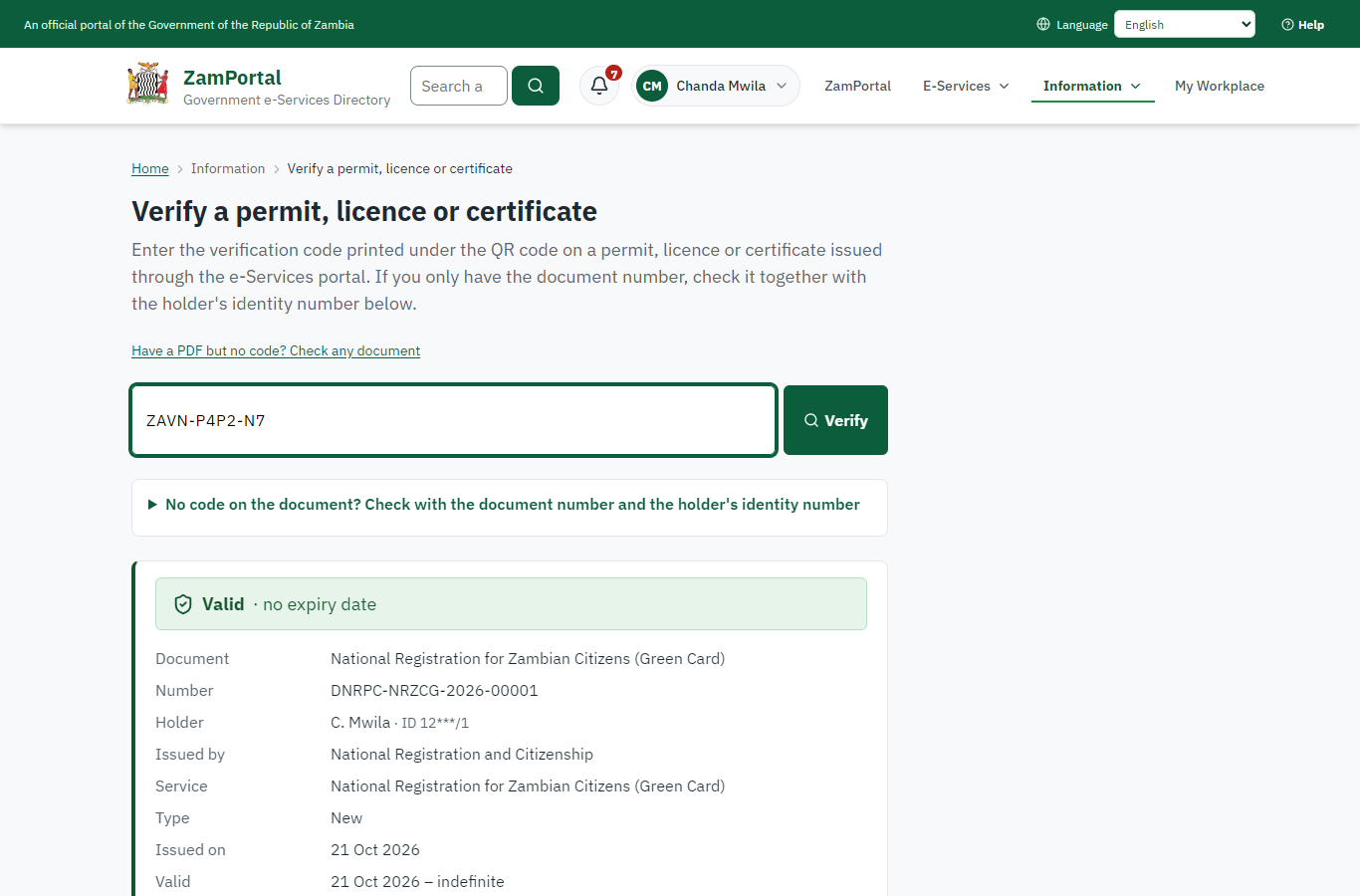Click the CM avatar circle

(x=652, y=86)
